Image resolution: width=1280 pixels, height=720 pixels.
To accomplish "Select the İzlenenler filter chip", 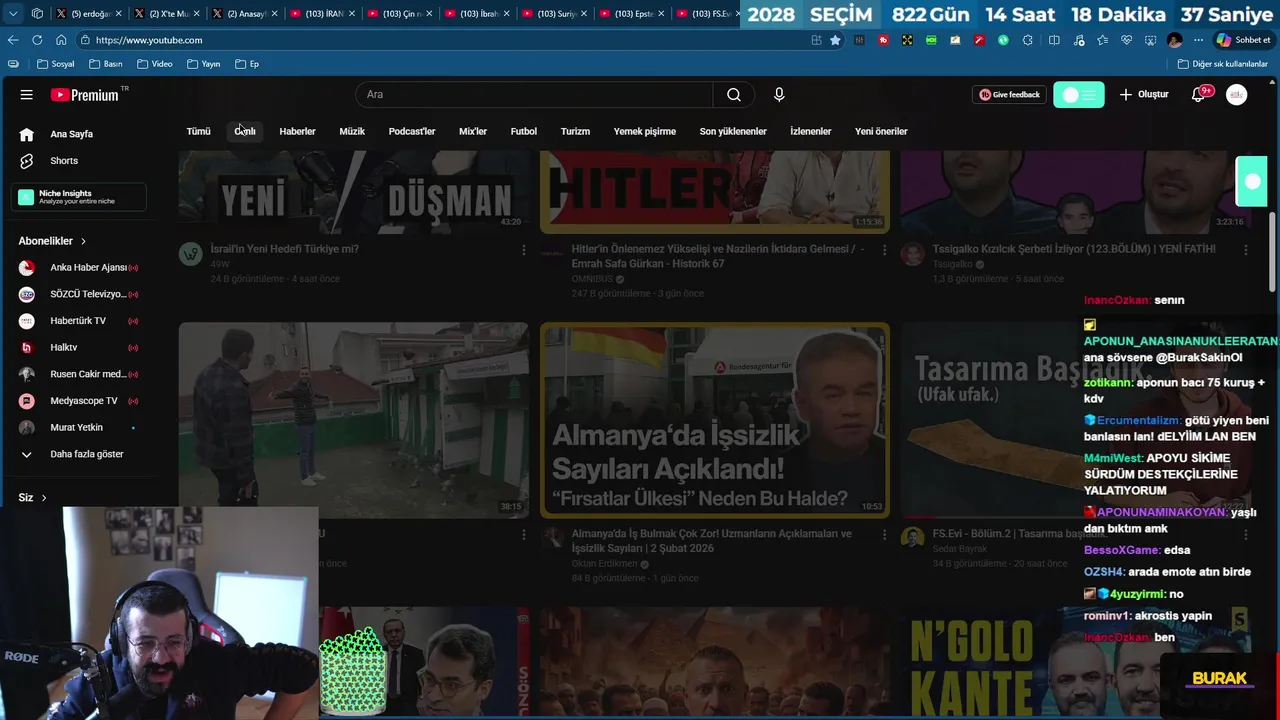I will click(x=811, y=132).
